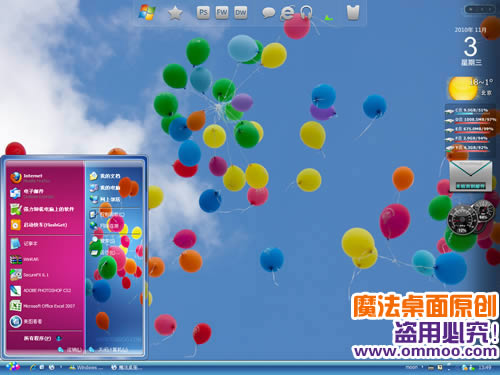This screenshot has height=375, width=500.
Task: Open the star favorites icon in the dock
Action: click(175, 13)
